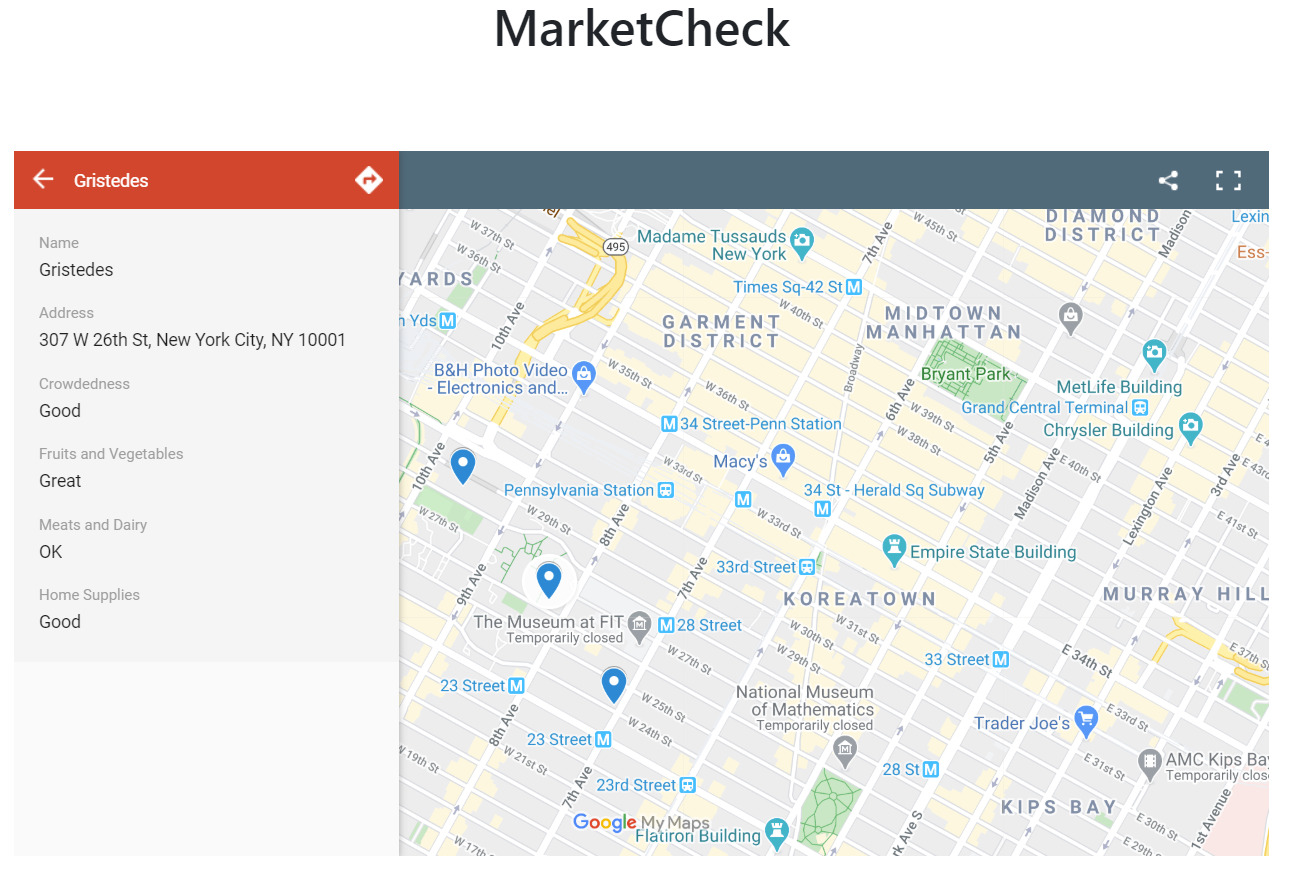Click the Bryant Park label
This screenshot has height=870, width=1291.
[966, 374]
